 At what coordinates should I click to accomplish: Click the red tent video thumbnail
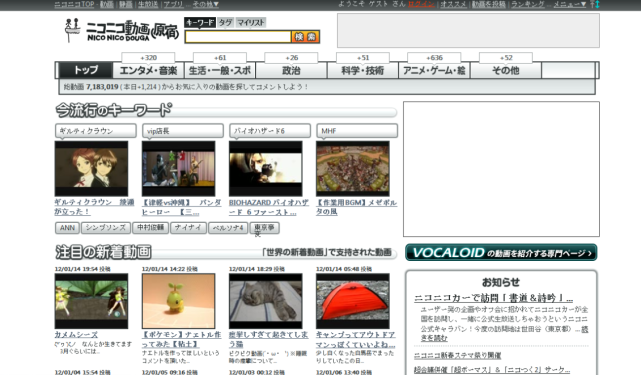(x=353, y=301)
